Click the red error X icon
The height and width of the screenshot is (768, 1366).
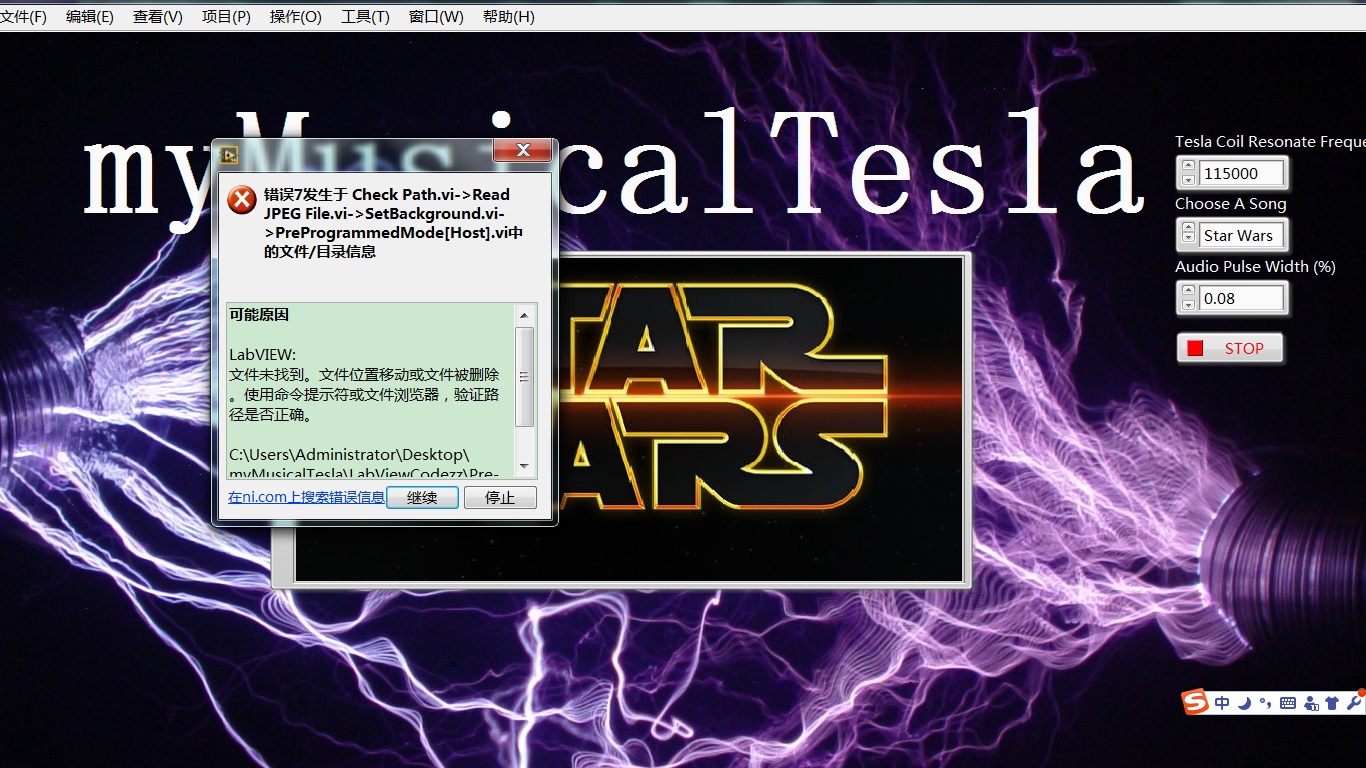tap(242, 200)
